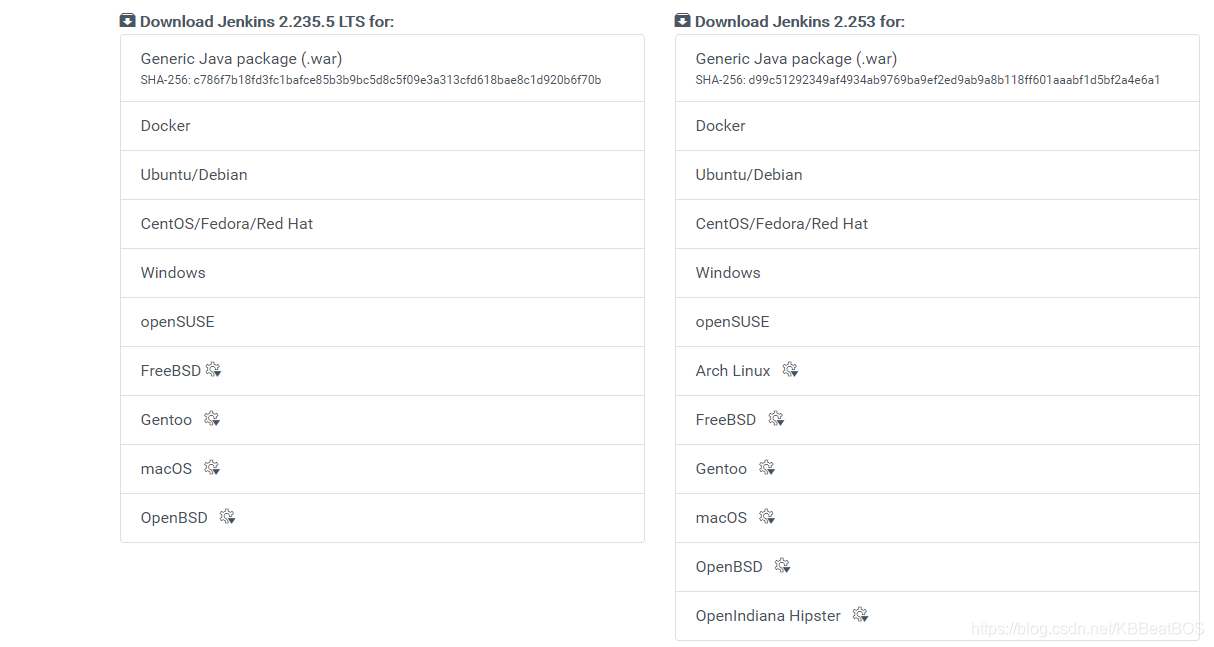The image size is (1214, 647).
Task: Choose CentOS/Fedora/Red Hat under 2.235.5 LTS
Action: pos(382,224)
